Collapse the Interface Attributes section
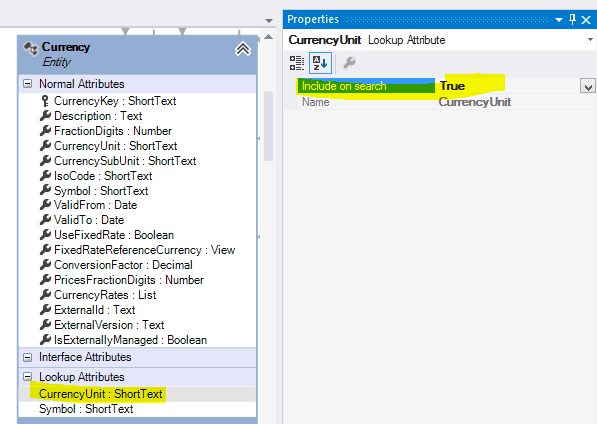The height and width of the screenshot is (424, 597). pyautogui.click(x=27, y=357)
